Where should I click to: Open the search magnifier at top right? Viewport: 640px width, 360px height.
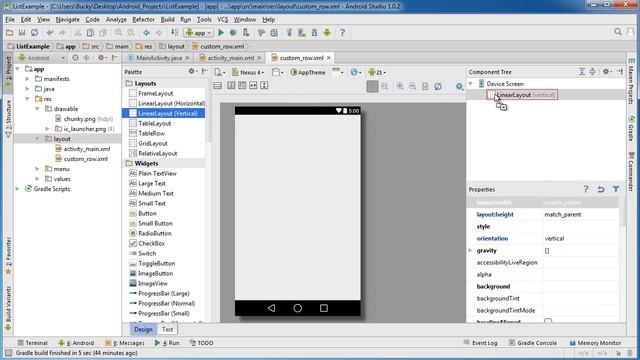click(618, 32)
